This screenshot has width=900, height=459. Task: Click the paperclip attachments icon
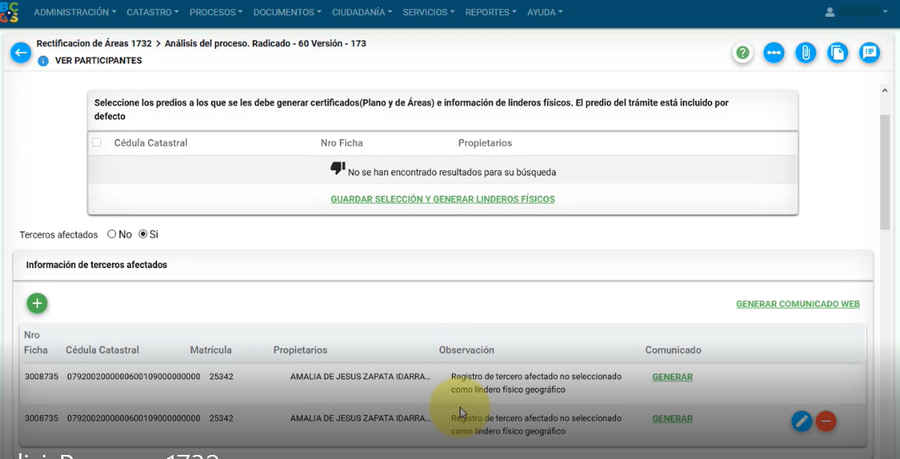pyautogui.click(x=806, y=53)
